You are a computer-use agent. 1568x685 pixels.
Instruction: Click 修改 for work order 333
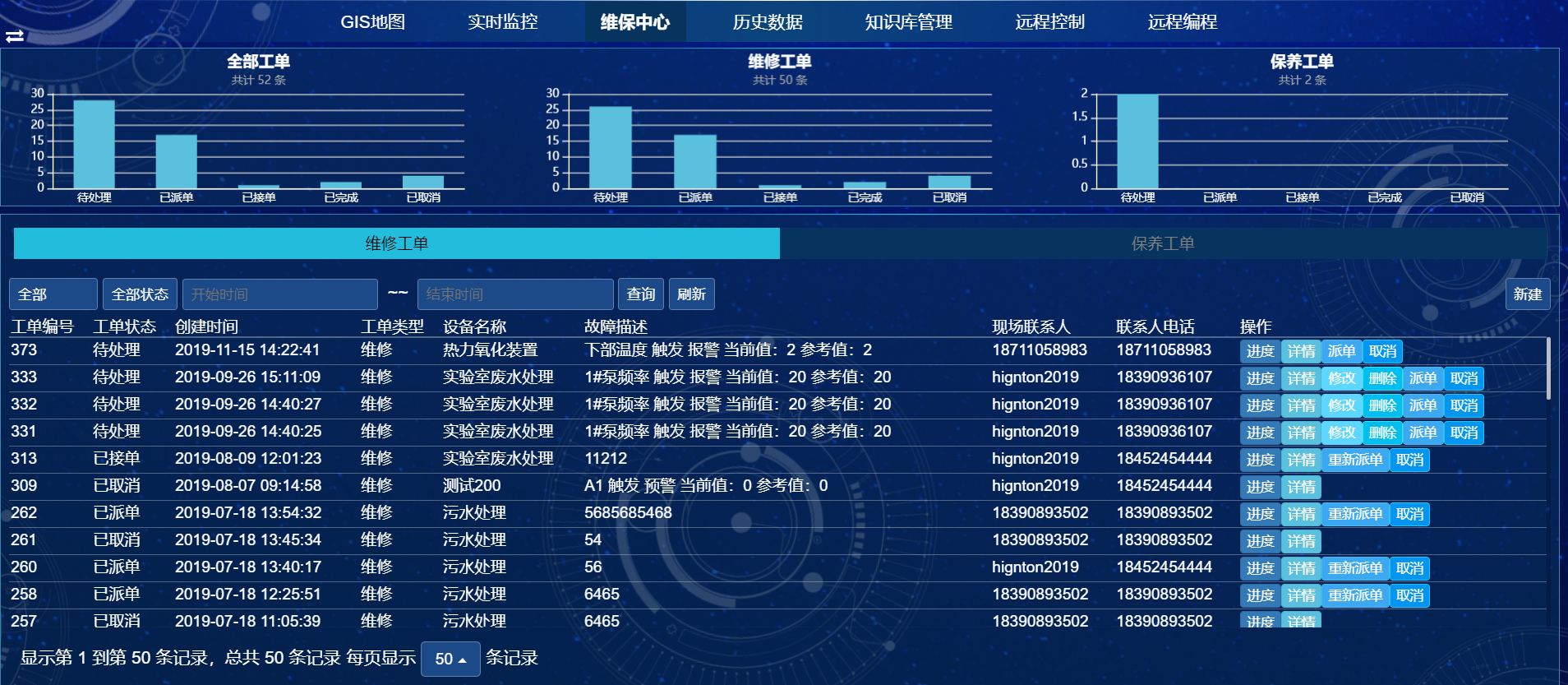[1342, 378]
